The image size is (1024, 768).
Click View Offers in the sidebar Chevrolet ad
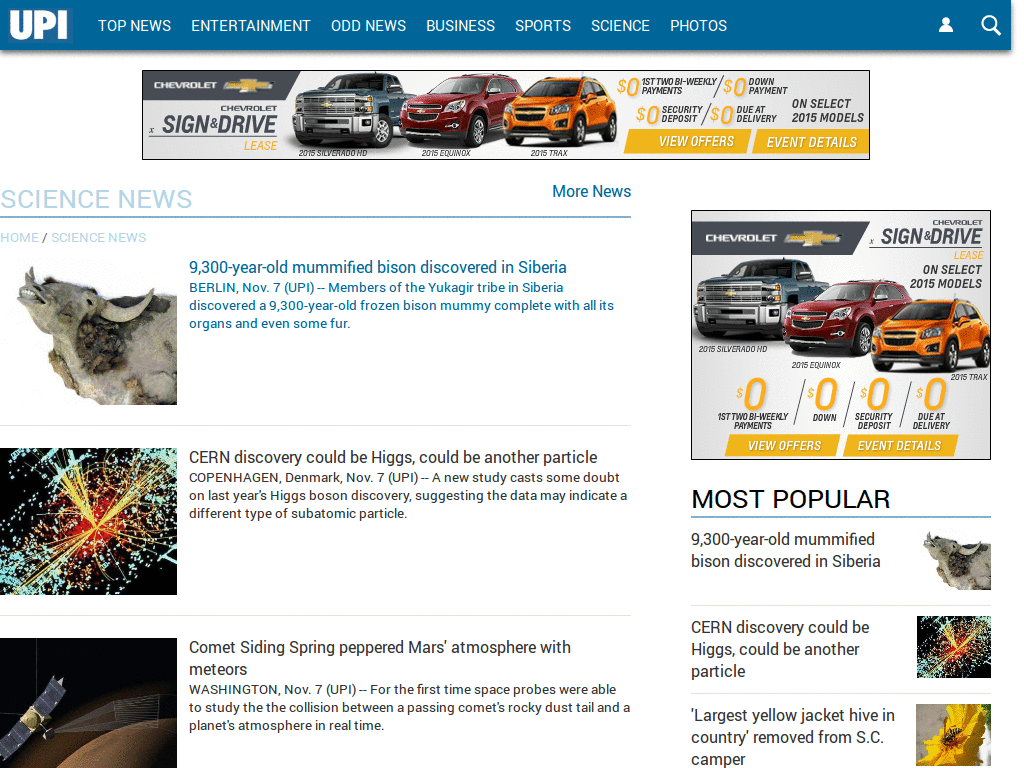click(x=783, y=445)
